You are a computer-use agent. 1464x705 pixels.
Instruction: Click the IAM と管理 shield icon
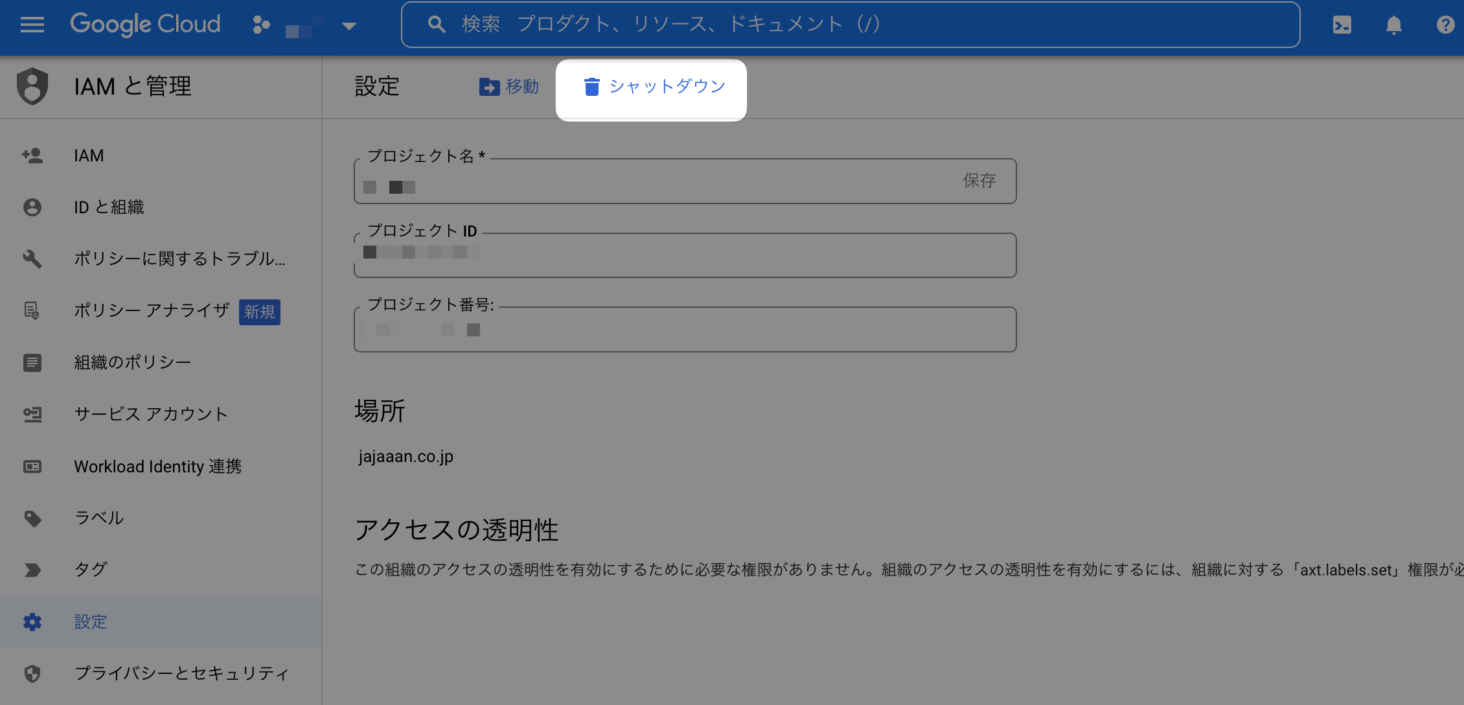[x=32, y=87]
